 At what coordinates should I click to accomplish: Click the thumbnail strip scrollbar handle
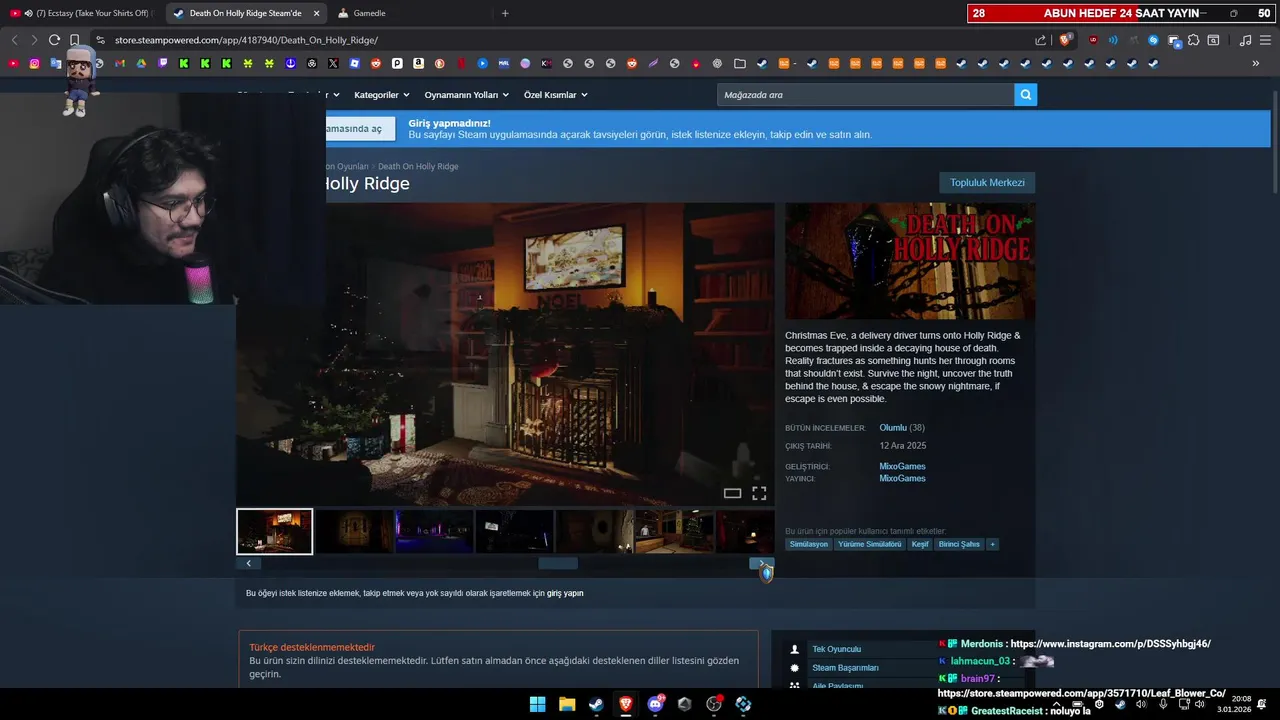pos(558,563)
